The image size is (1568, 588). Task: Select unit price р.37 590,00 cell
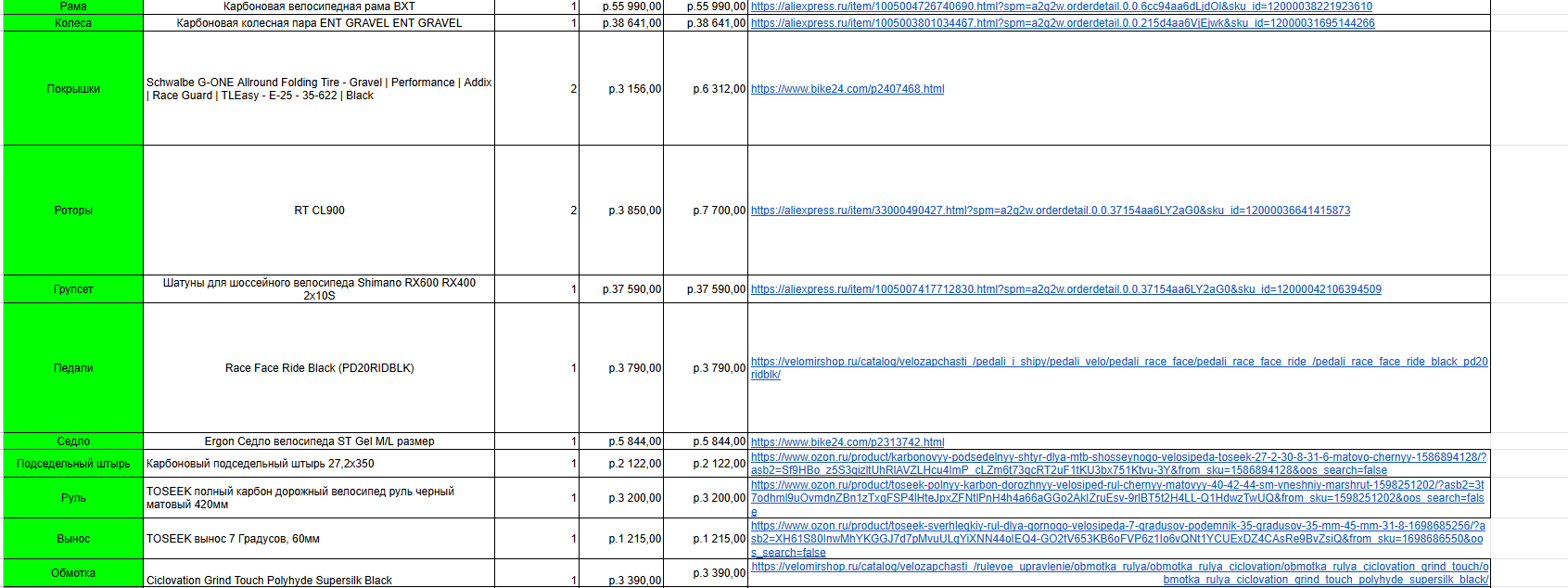(621, 289)
